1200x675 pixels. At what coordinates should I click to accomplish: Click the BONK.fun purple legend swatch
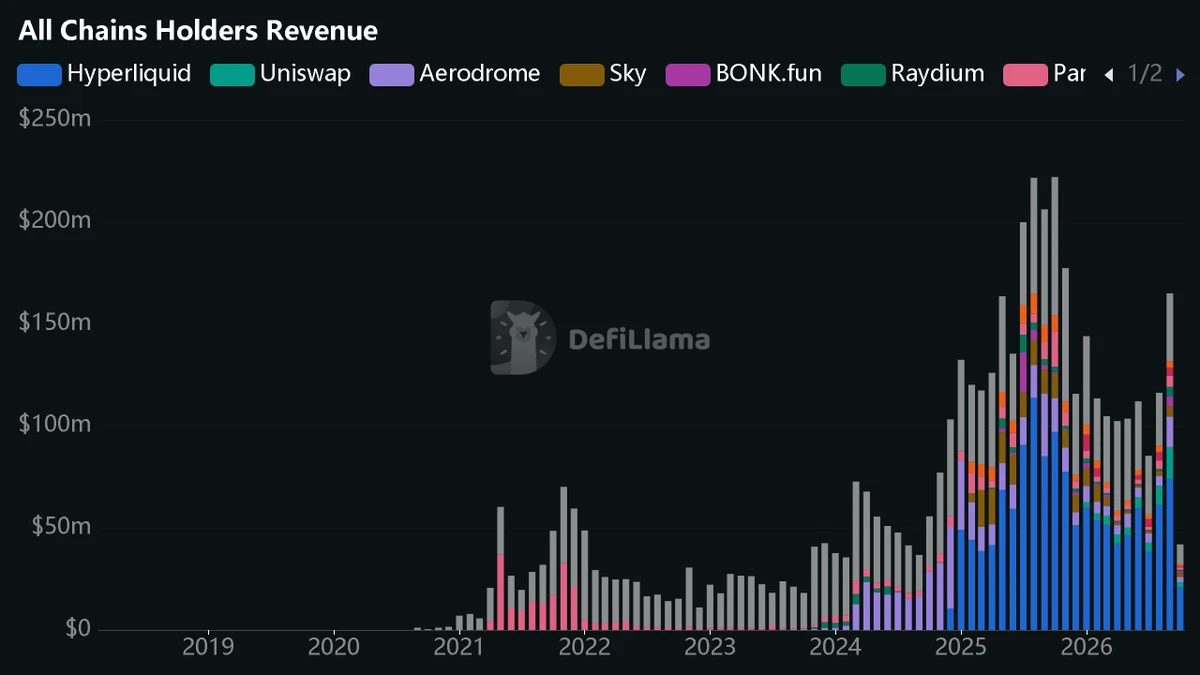pyautogui.click(x=687, y=74)
